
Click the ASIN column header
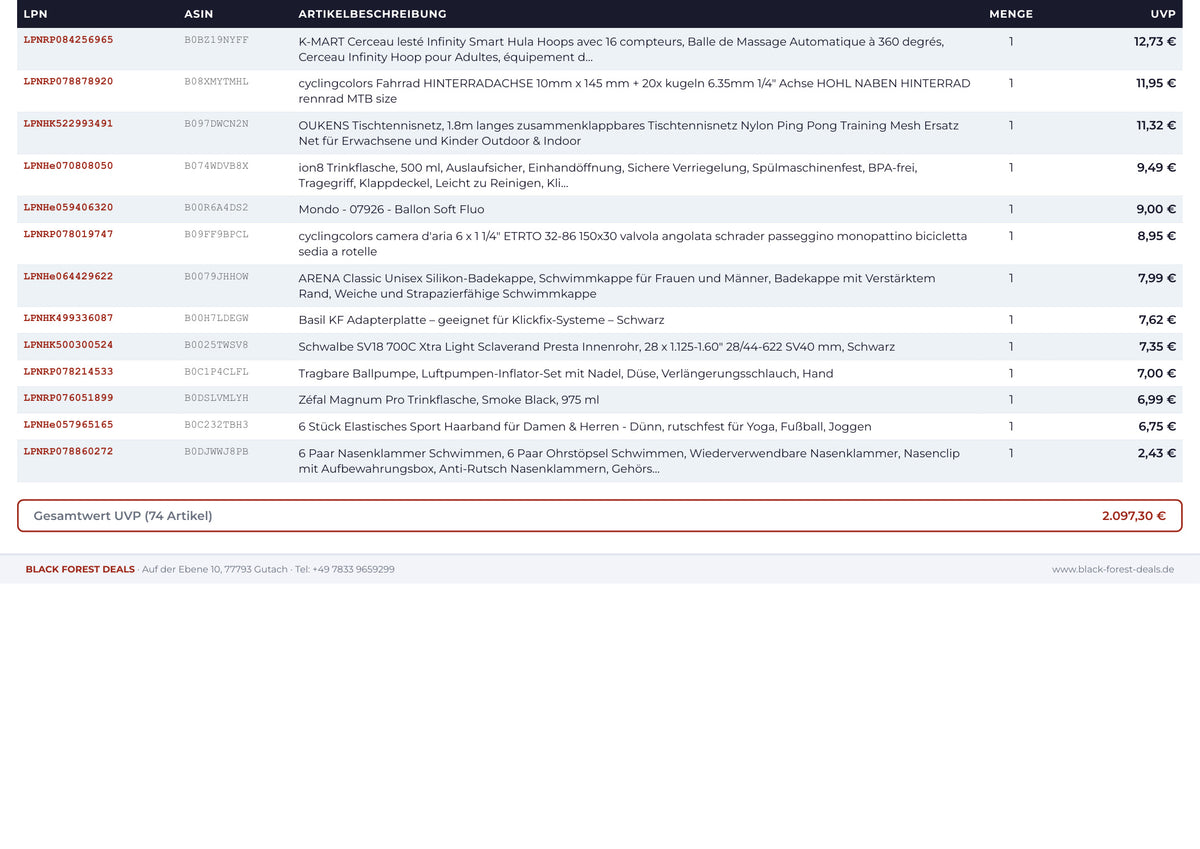point(199,14)
